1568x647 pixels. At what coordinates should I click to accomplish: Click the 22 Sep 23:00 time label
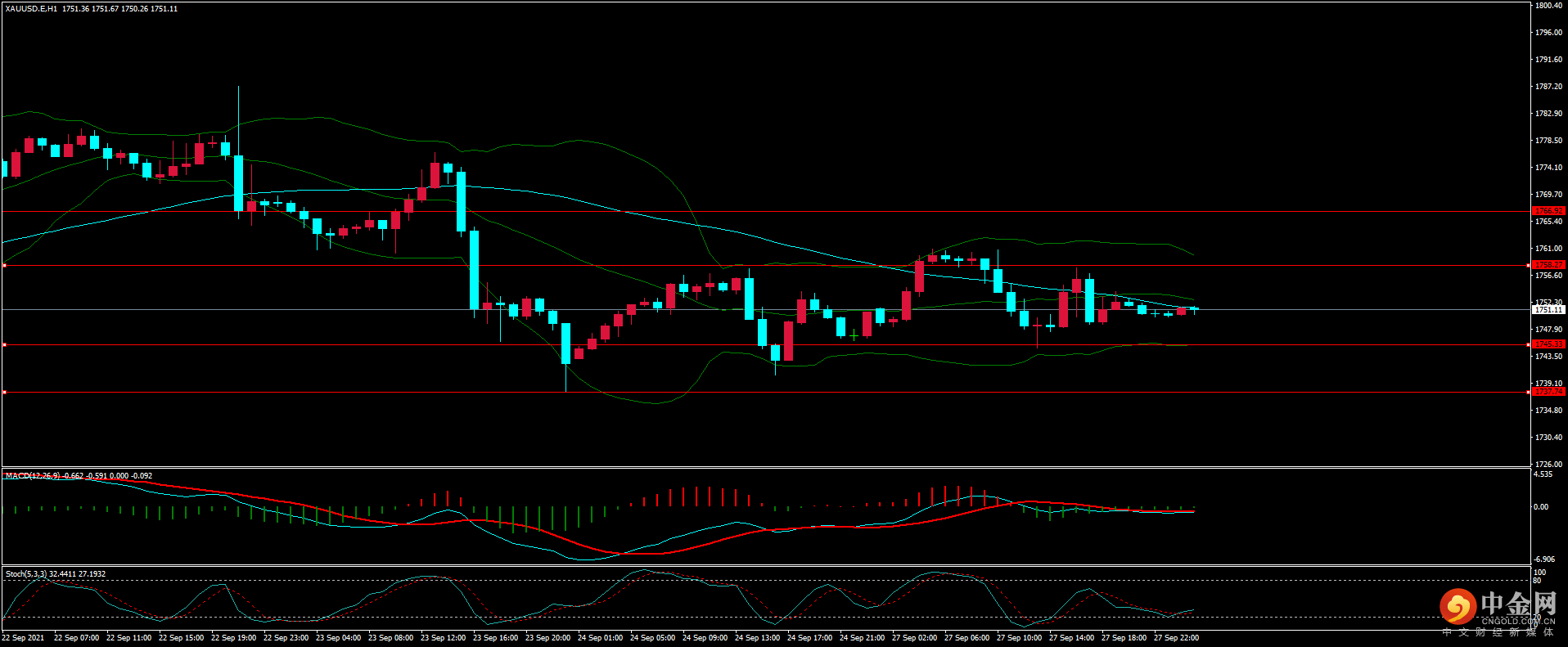click(286, 638)
